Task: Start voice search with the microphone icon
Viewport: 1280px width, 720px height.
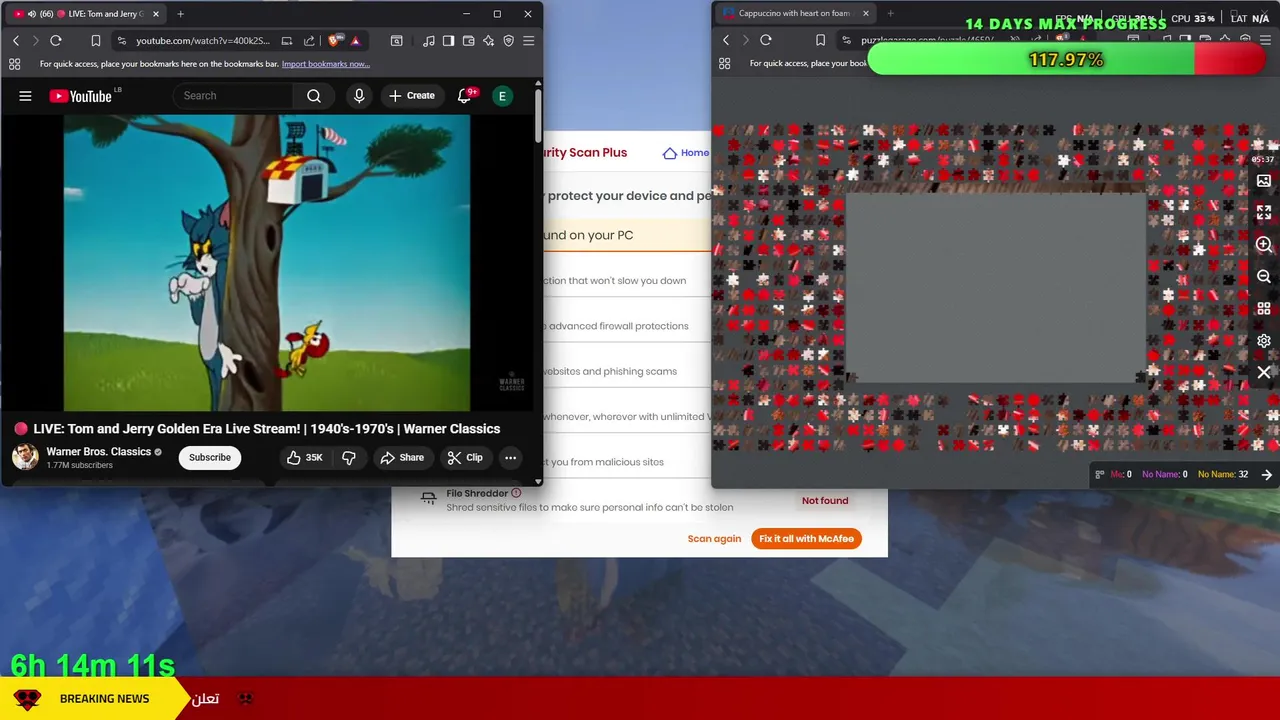Action: pos(359,96)
